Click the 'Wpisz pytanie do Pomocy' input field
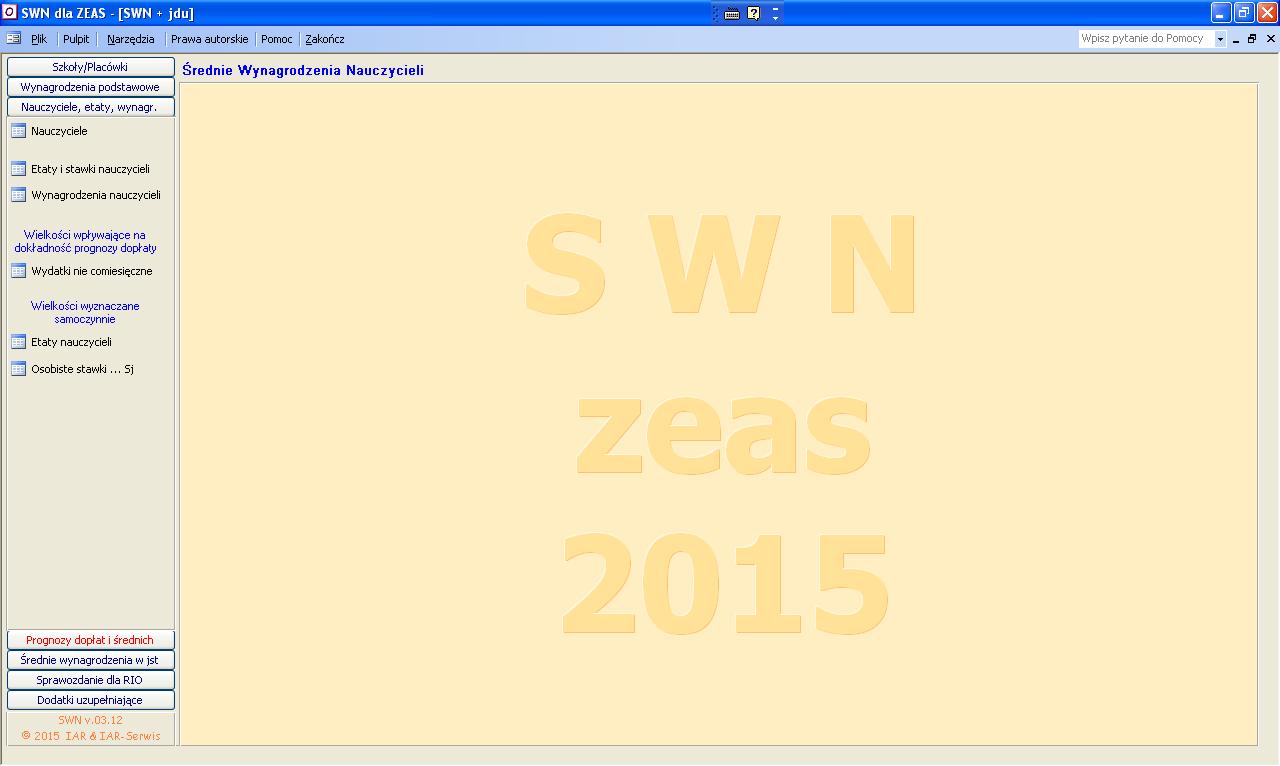 point(1145,39)
